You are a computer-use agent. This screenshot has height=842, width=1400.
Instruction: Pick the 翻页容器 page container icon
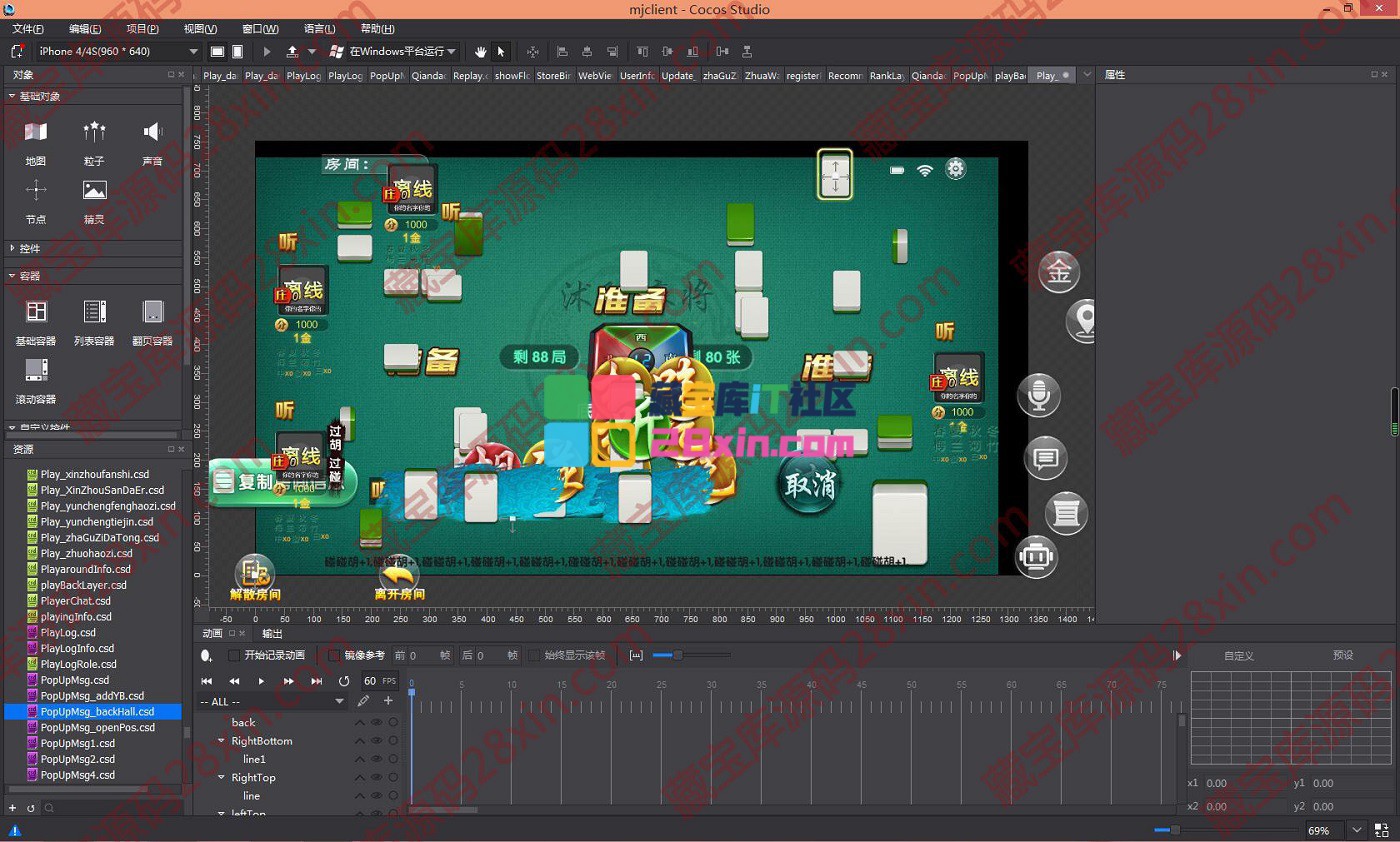tap(152, 312)
